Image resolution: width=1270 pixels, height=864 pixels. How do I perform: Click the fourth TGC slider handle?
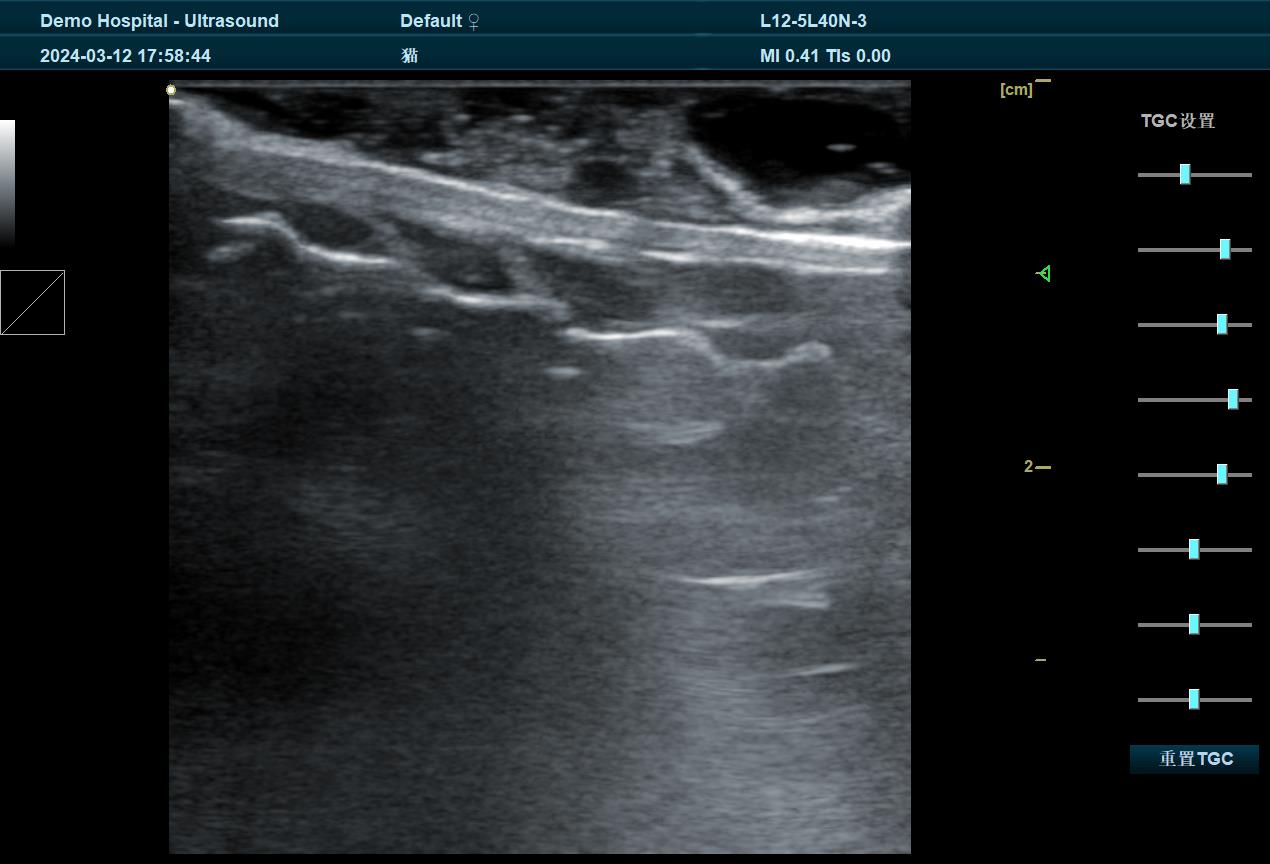1233,399
